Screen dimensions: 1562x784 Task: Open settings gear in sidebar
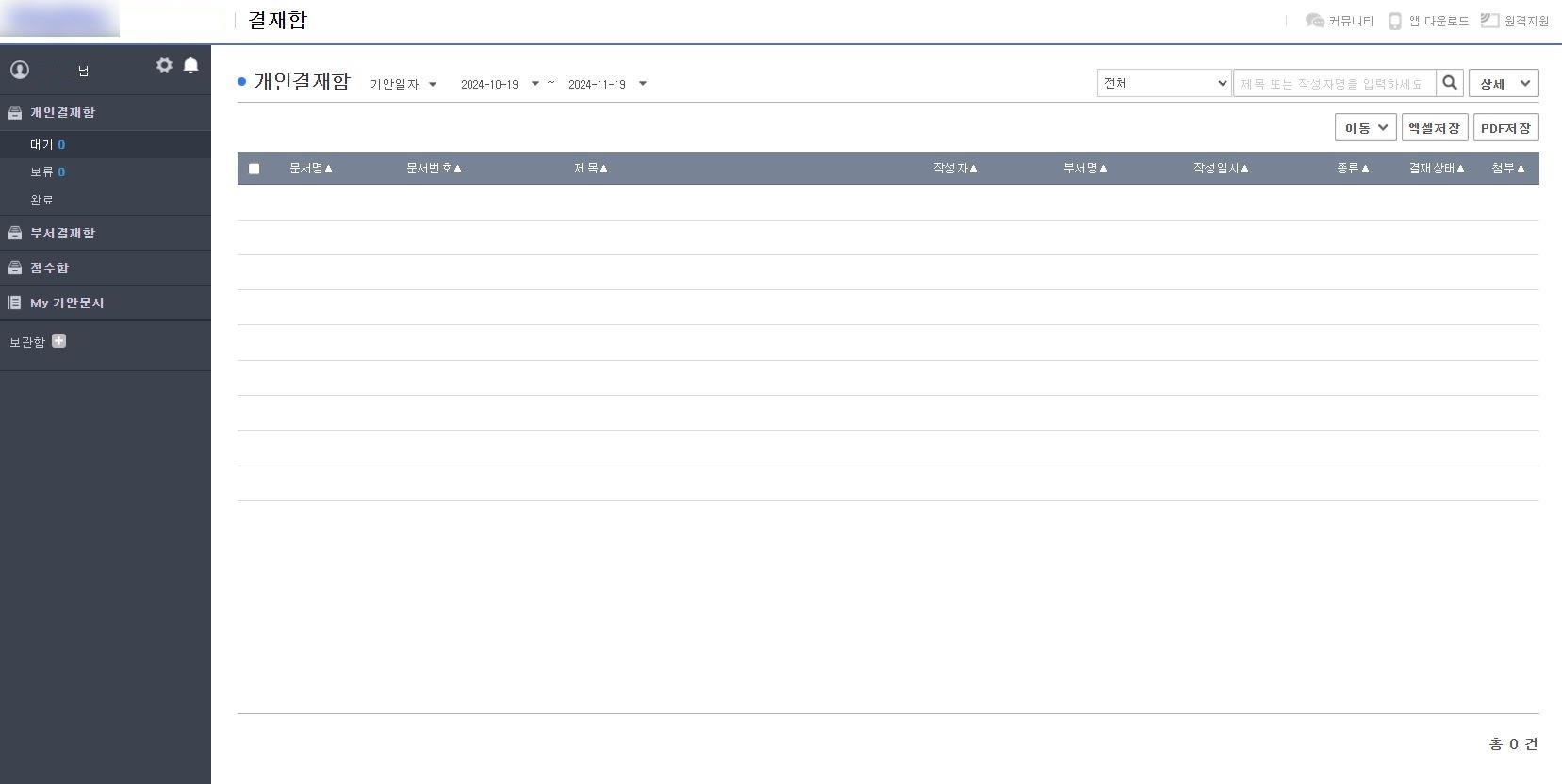(164, 65)
